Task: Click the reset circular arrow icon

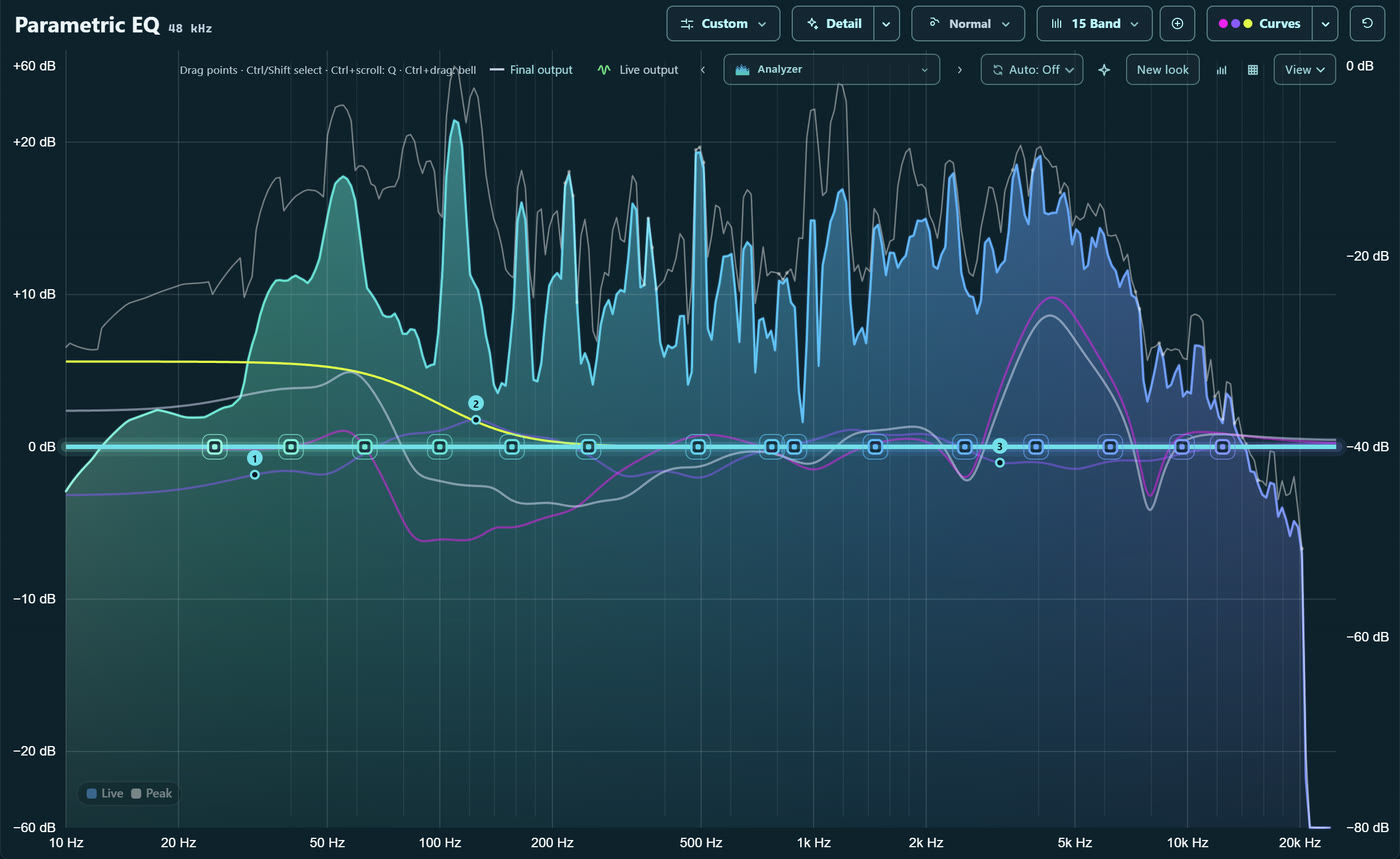Action: tap(1368, 24)
